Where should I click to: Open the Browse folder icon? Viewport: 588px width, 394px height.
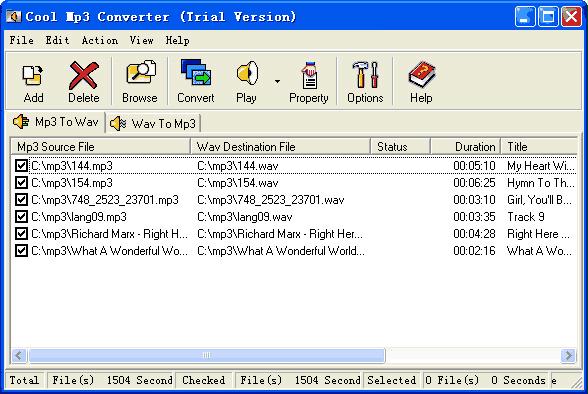click(x=141, y=72)
